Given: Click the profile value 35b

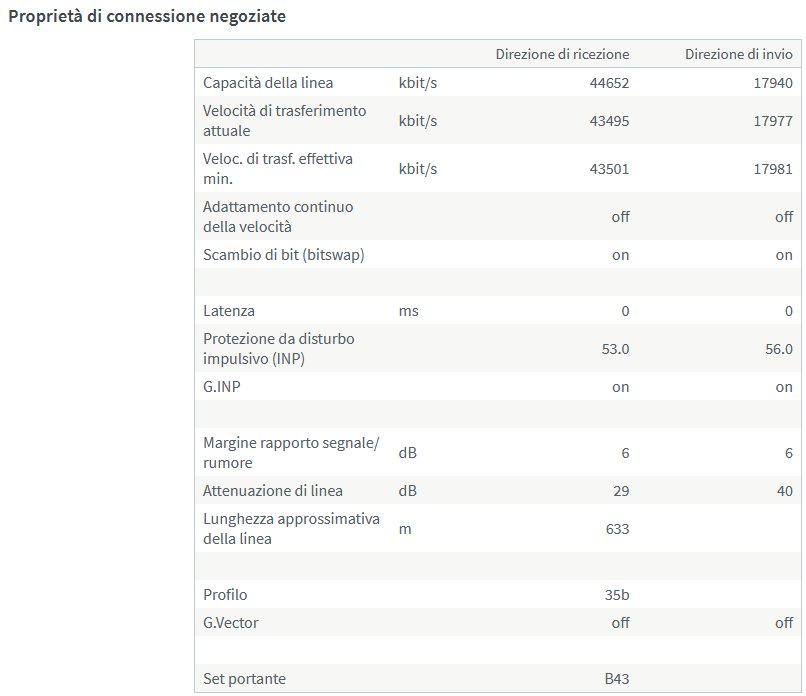Looking at the screenshot, I should tap(616, 595).
